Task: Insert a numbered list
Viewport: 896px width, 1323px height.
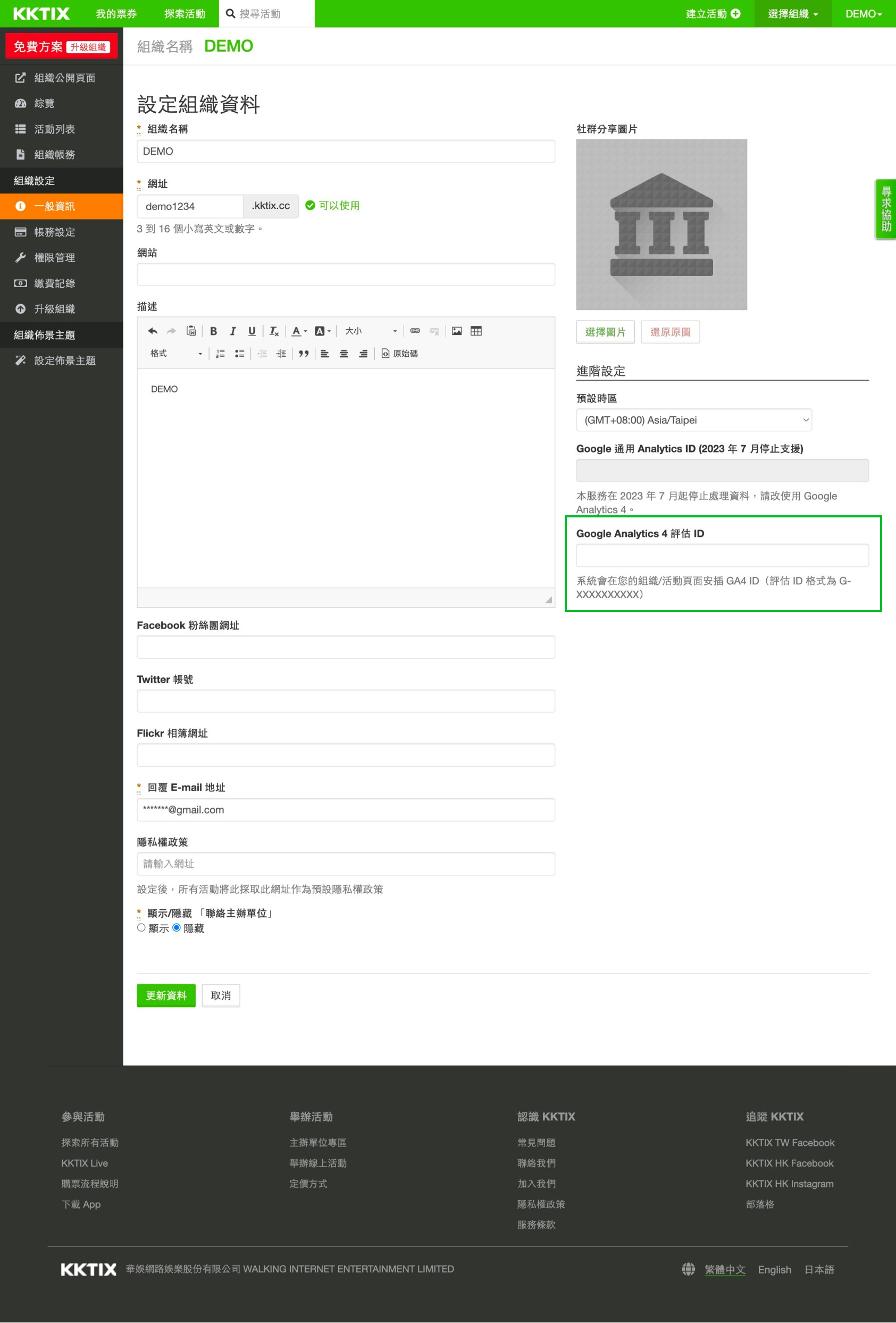Action: [x=220, y=354]
